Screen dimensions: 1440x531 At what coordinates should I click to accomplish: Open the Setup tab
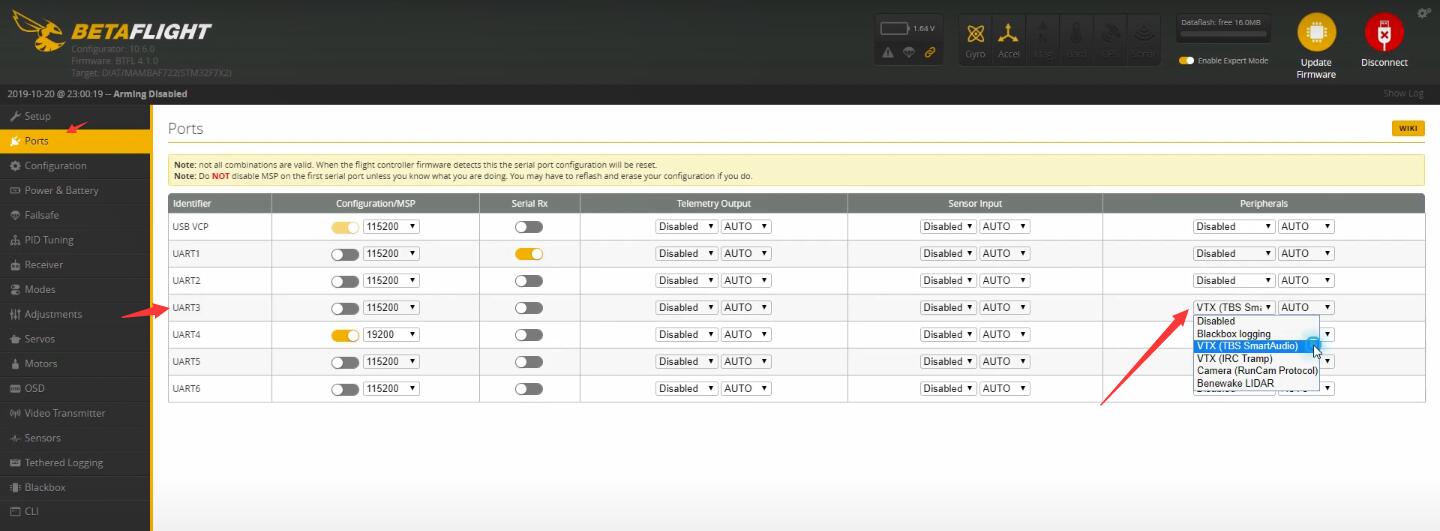tap(76, 116)
